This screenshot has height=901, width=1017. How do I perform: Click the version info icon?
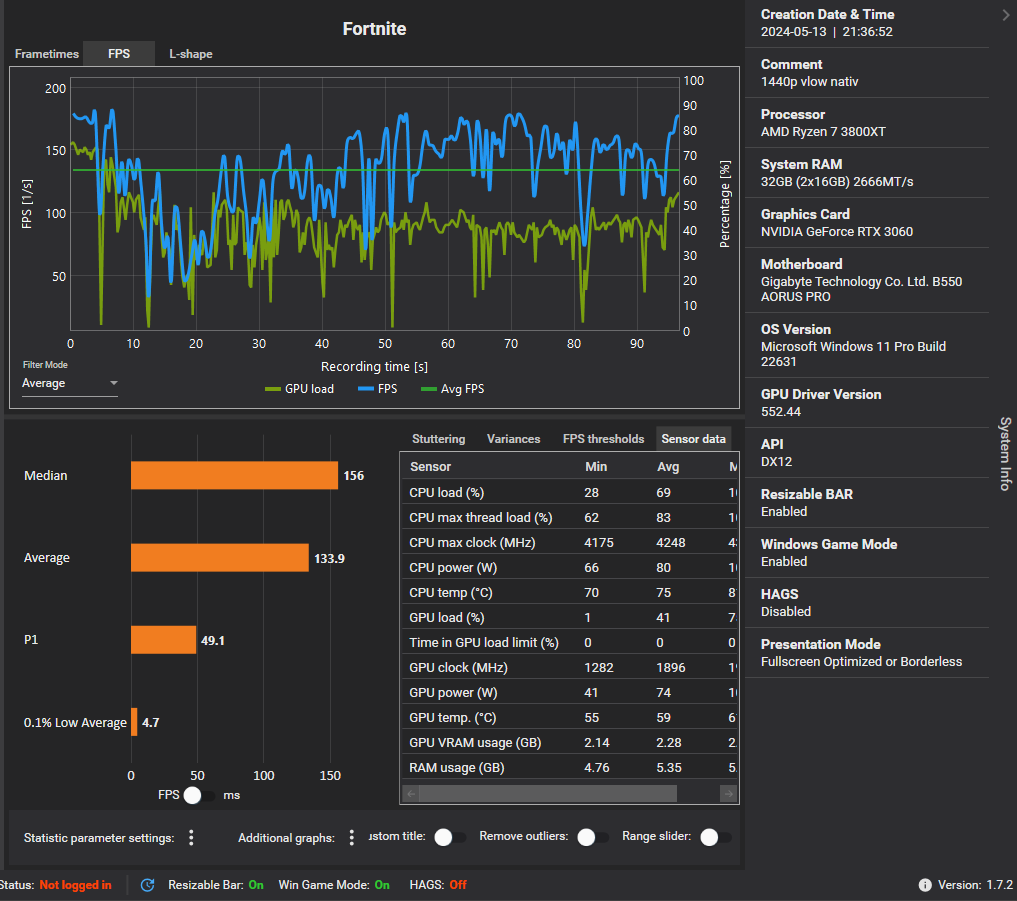point(925,885)
